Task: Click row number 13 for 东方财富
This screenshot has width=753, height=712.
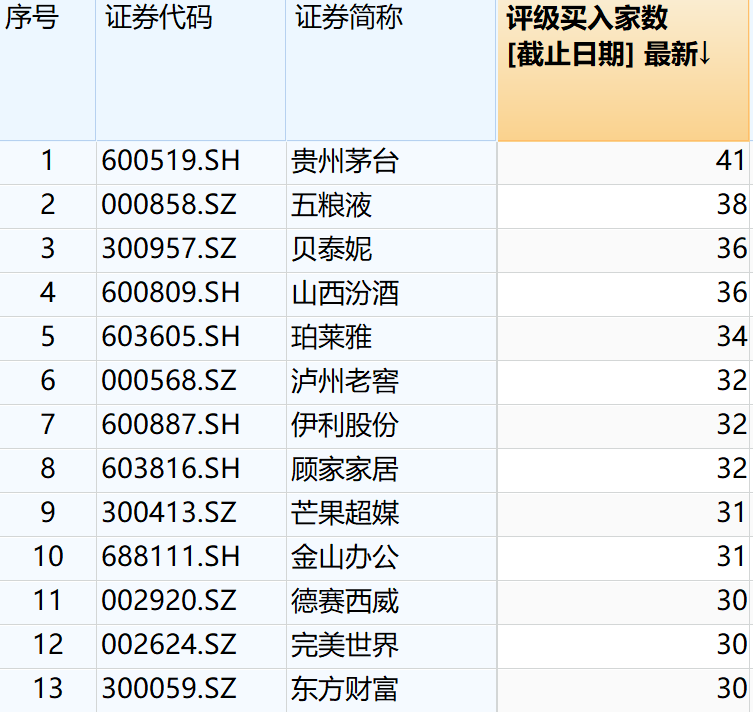Action: pyautogui.click(x=48, y=689)
